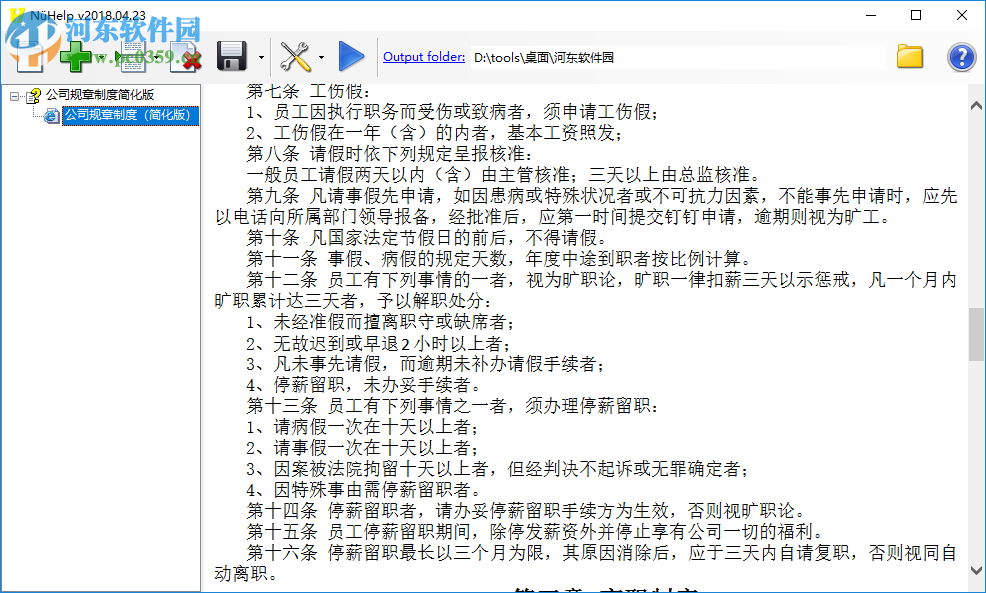986x593 pixels.
Task: Click the line 第十一条 事假、病假的规定天数
Action: coord(498,258)
